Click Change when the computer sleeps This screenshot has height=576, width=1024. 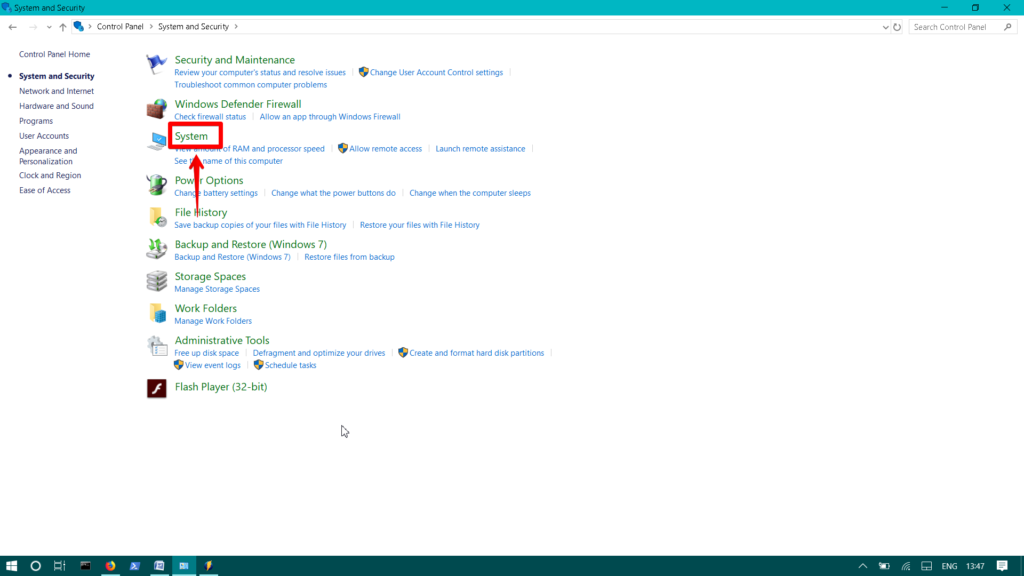[x=470, y=193]
